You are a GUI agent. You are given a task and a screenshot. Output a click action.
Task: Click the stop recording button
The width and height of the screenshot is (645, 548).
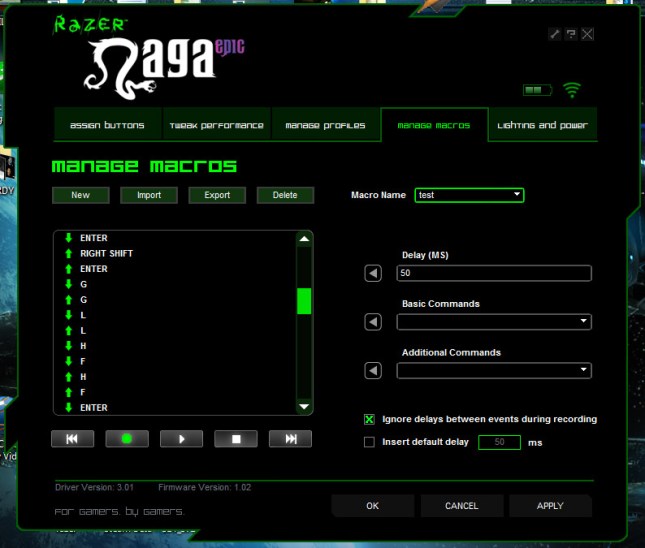pos(235,439)
